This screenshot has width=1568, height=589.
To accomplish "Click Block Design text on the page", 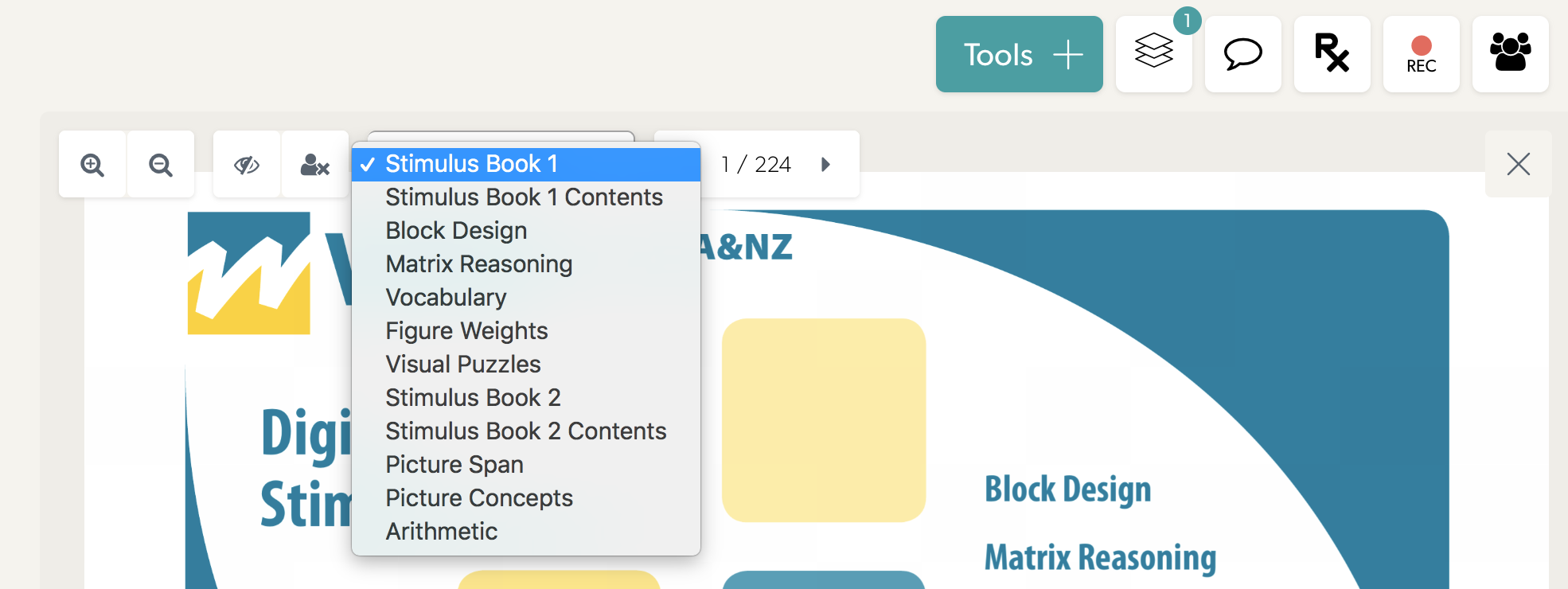I will coord(1068,490).
